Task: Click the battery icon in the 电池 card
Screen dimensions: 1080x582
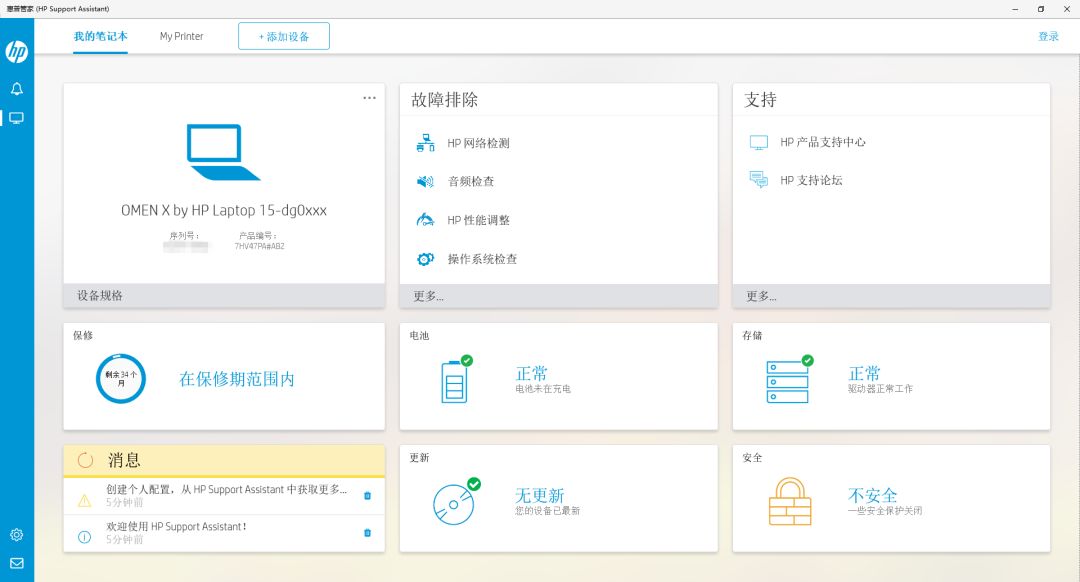Action: pyautogui.click(x=456, y=380)
